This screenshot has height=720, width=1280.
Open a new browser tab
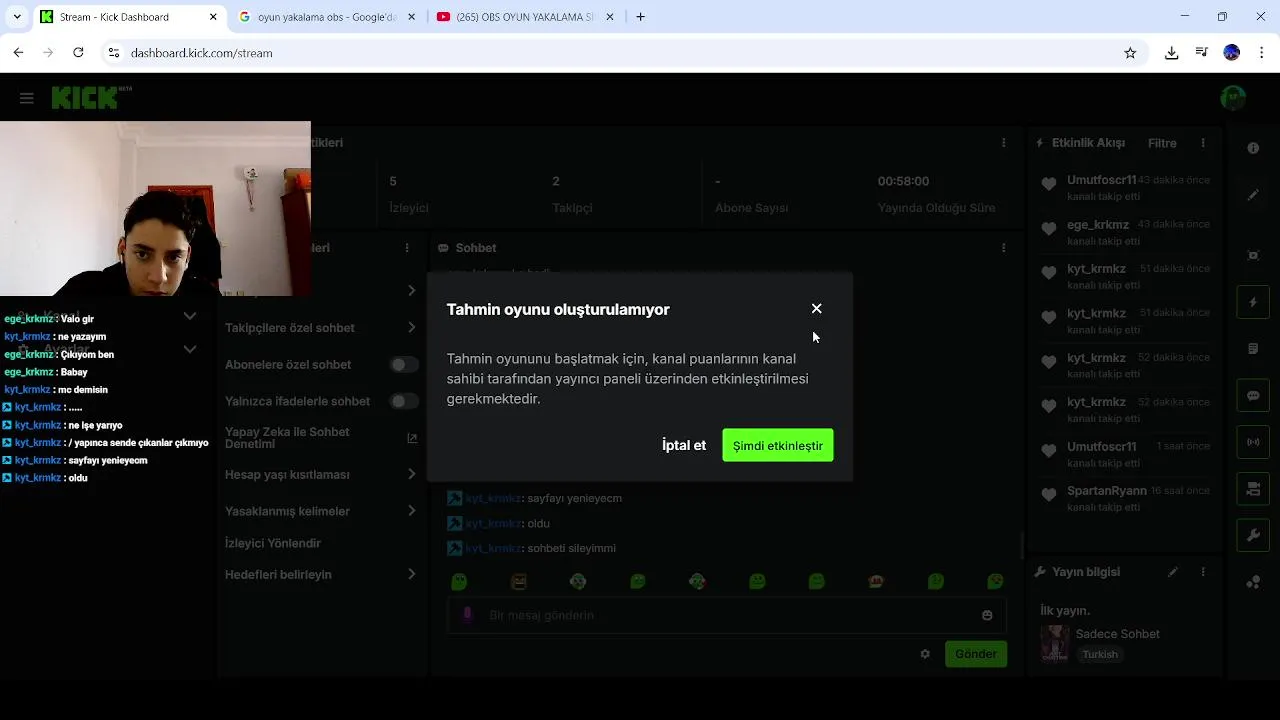point(640,17)
